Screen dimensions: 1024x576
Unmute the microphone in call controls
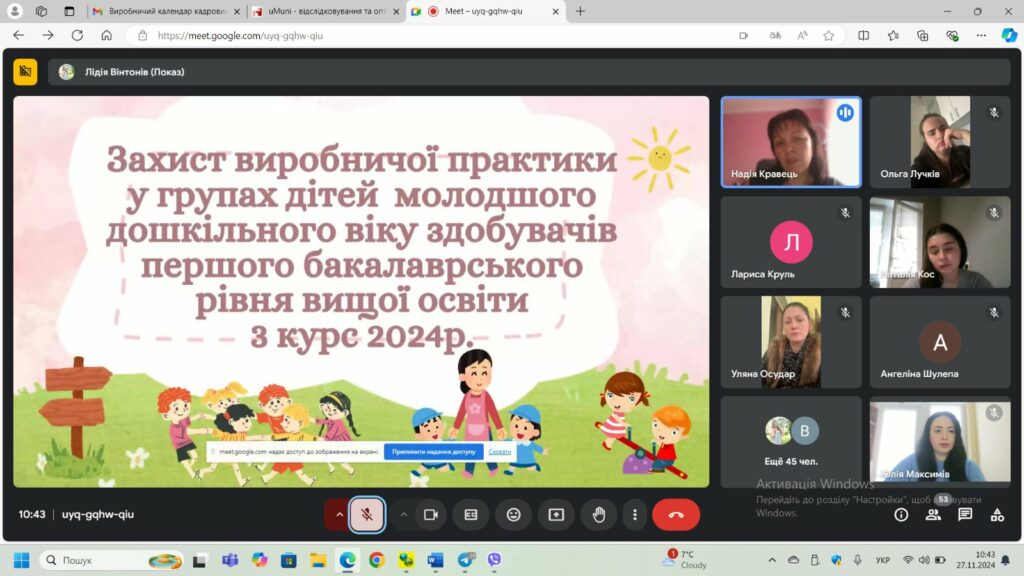point(367,515)
